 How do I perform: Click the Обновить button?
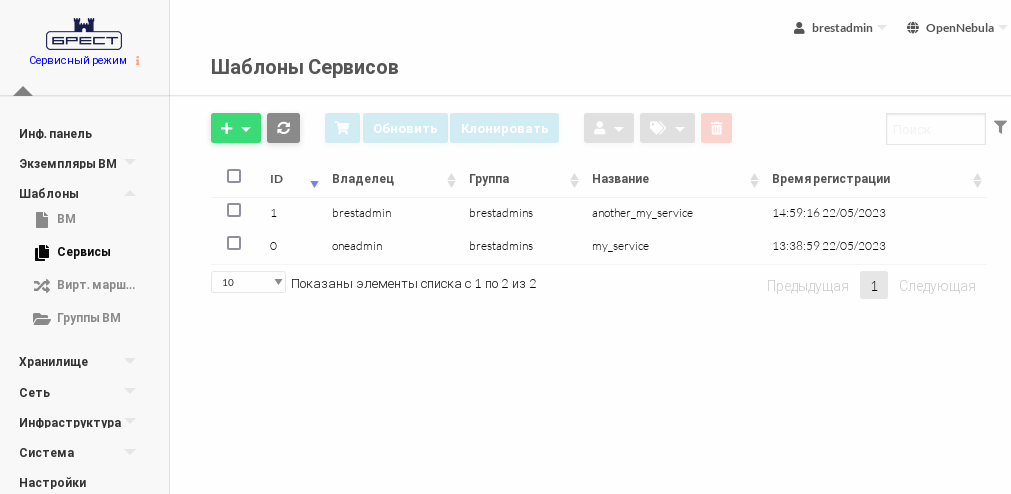(405, 128)
